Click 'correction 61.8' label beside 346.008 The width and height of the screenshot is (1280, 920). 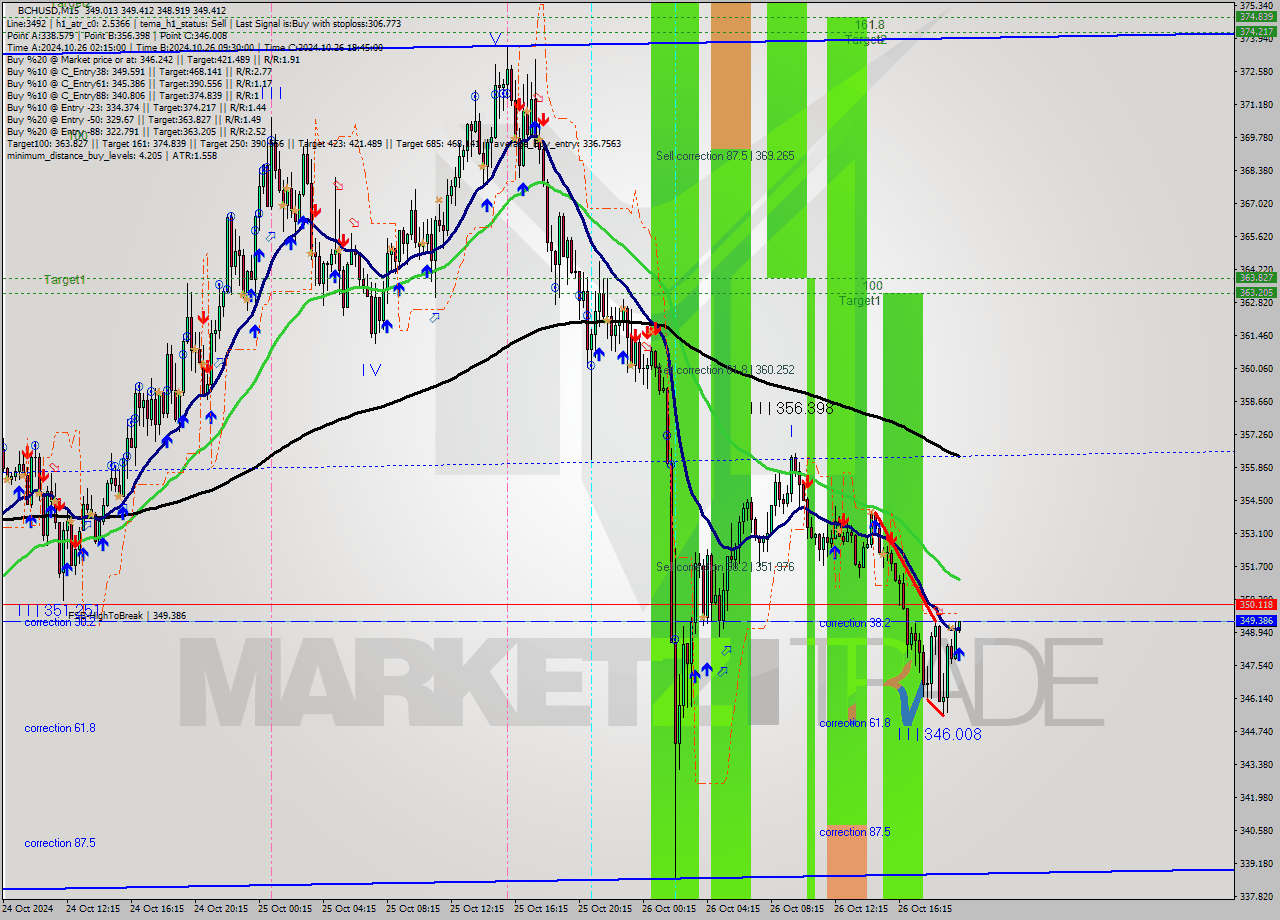855,722
